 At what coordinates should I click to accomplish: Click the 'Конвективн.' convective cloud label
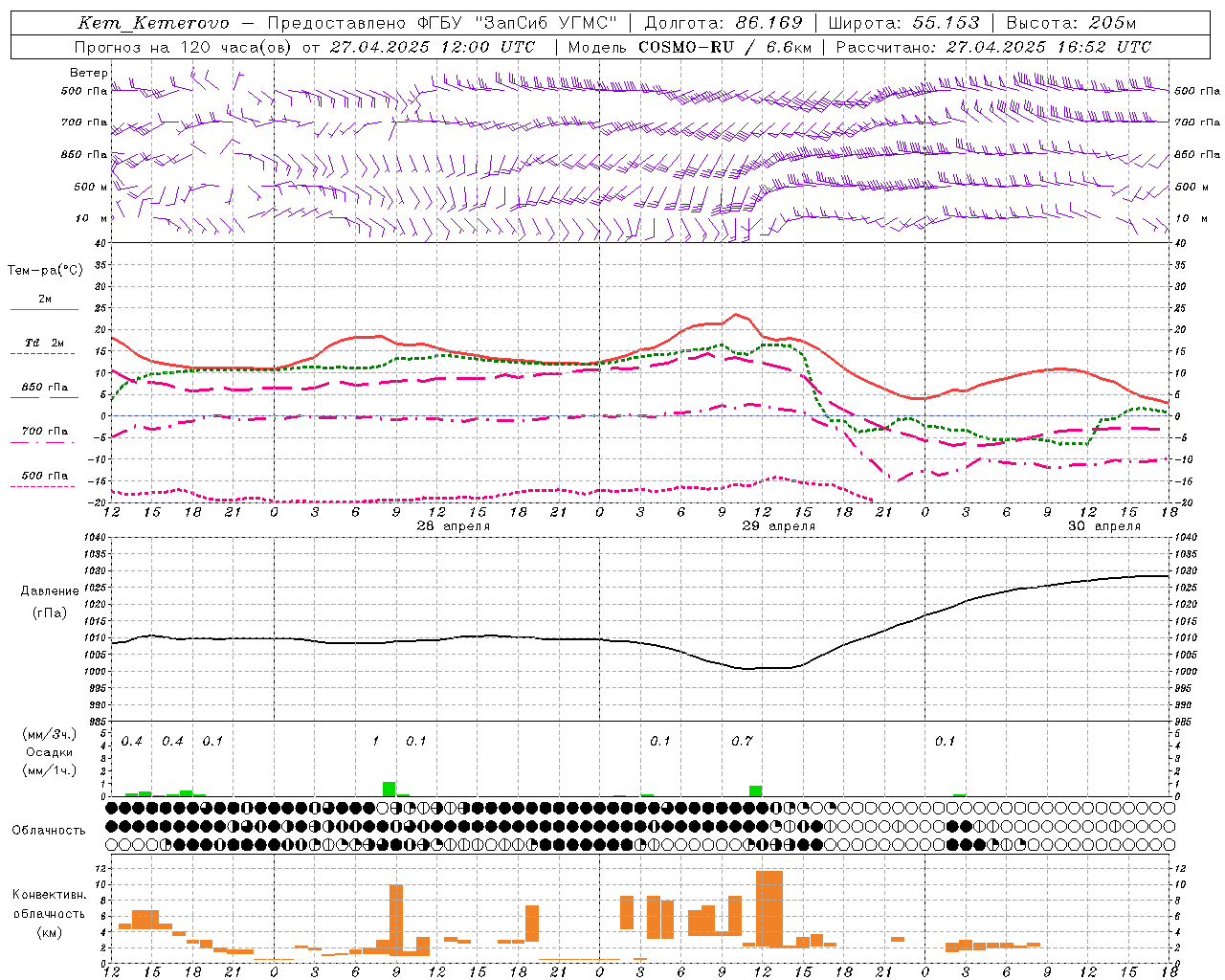click(49, 895)
